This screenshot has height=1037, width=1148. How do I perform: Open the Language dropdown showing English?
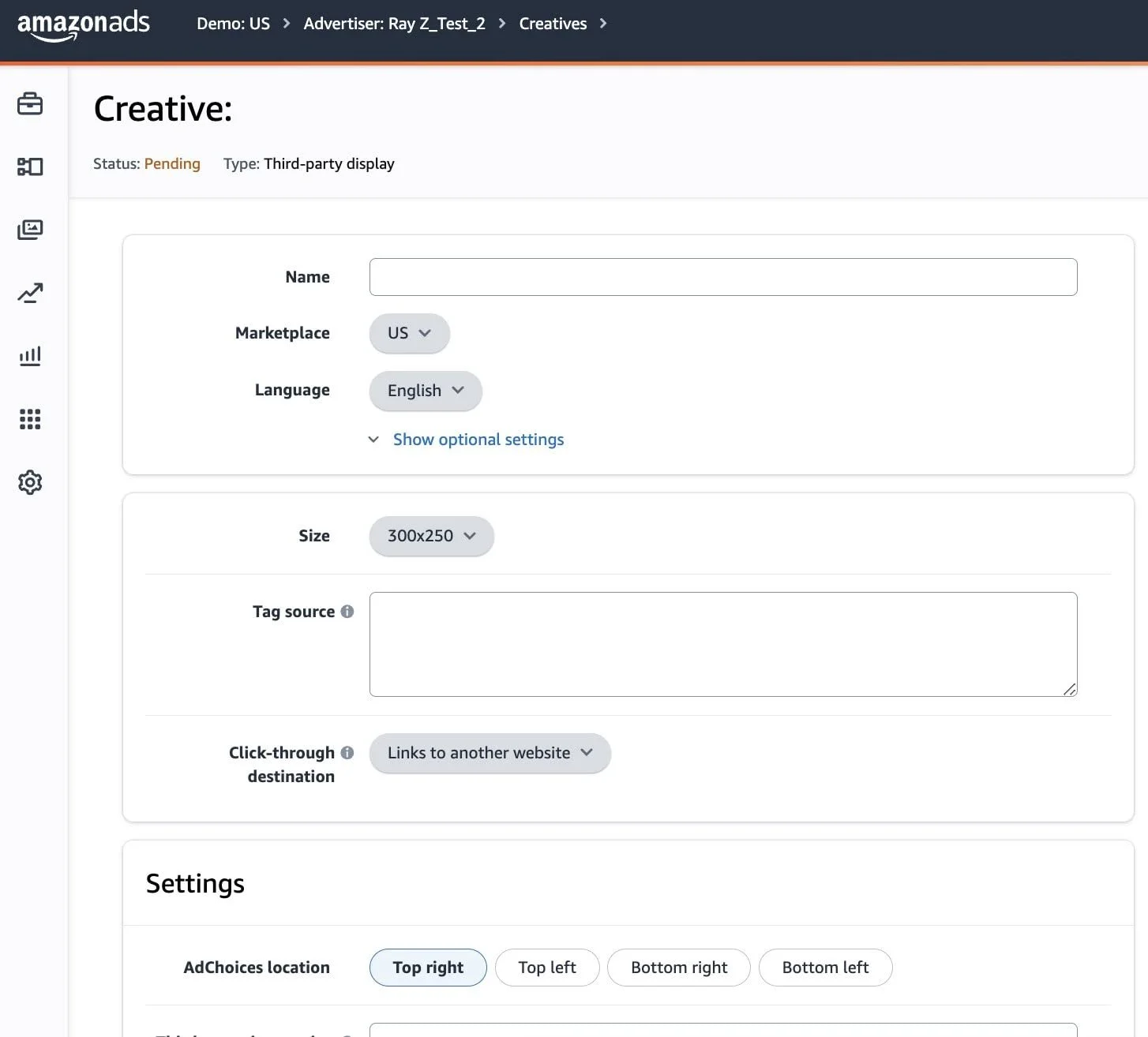point(425,391)
